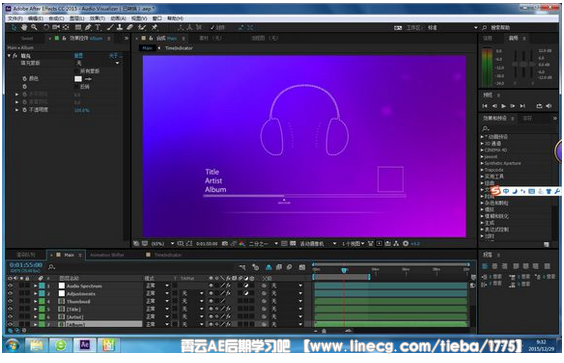Select the Unified Camera tool
Viewport: 564px width, 363px height.
[x=56, y=27]
